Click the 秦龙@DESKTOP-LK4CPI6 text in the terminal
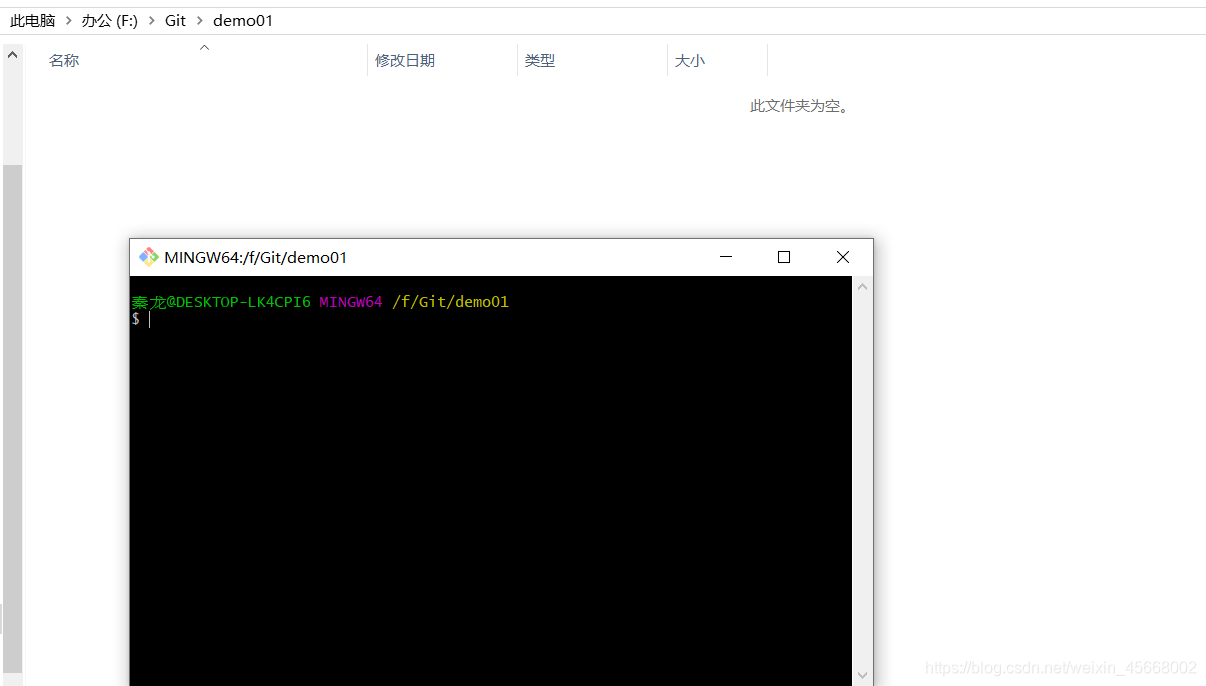1206x686 pixels. [221, 302]
